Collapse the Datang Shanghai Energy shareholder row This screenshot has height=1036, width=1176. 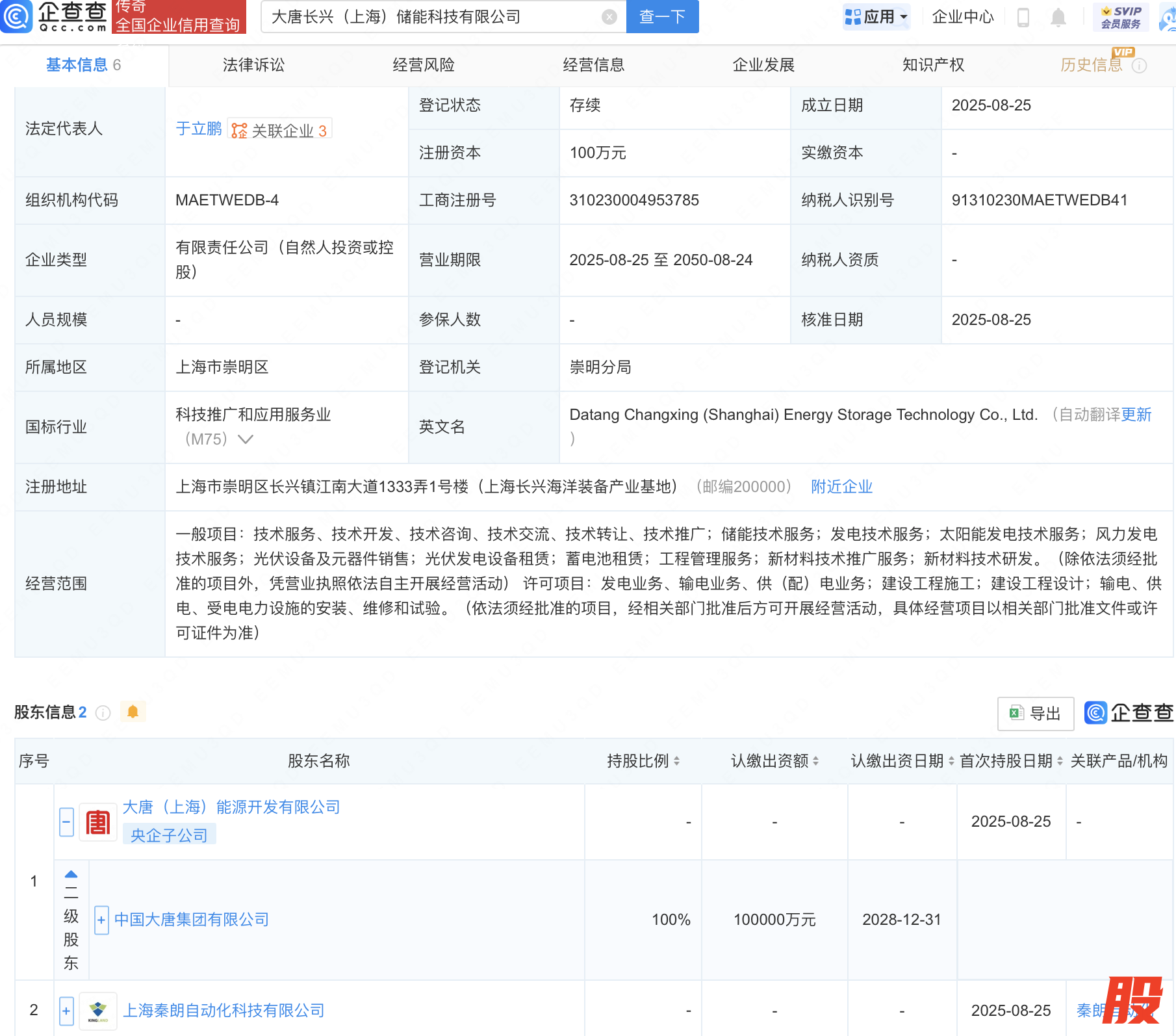coord(66,822)
